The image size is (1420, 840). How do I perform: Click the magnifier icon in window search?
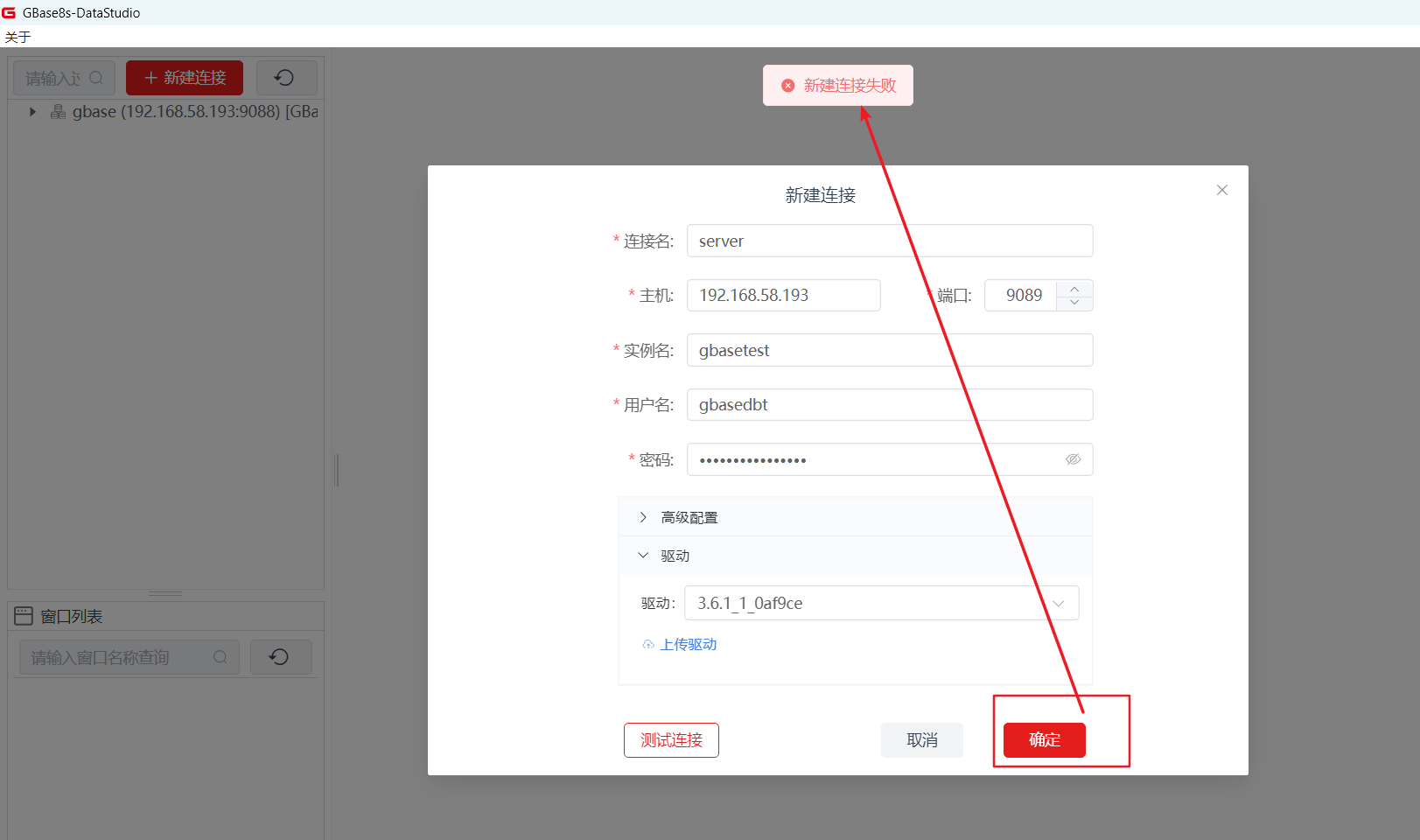coord(220,657)
